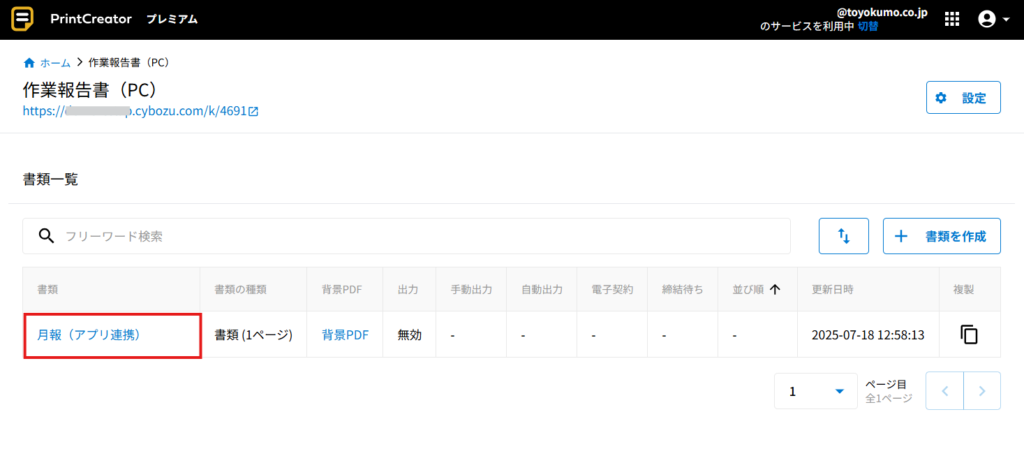
Task: Click the 書類を作成 button
Action: coord(941,236)
